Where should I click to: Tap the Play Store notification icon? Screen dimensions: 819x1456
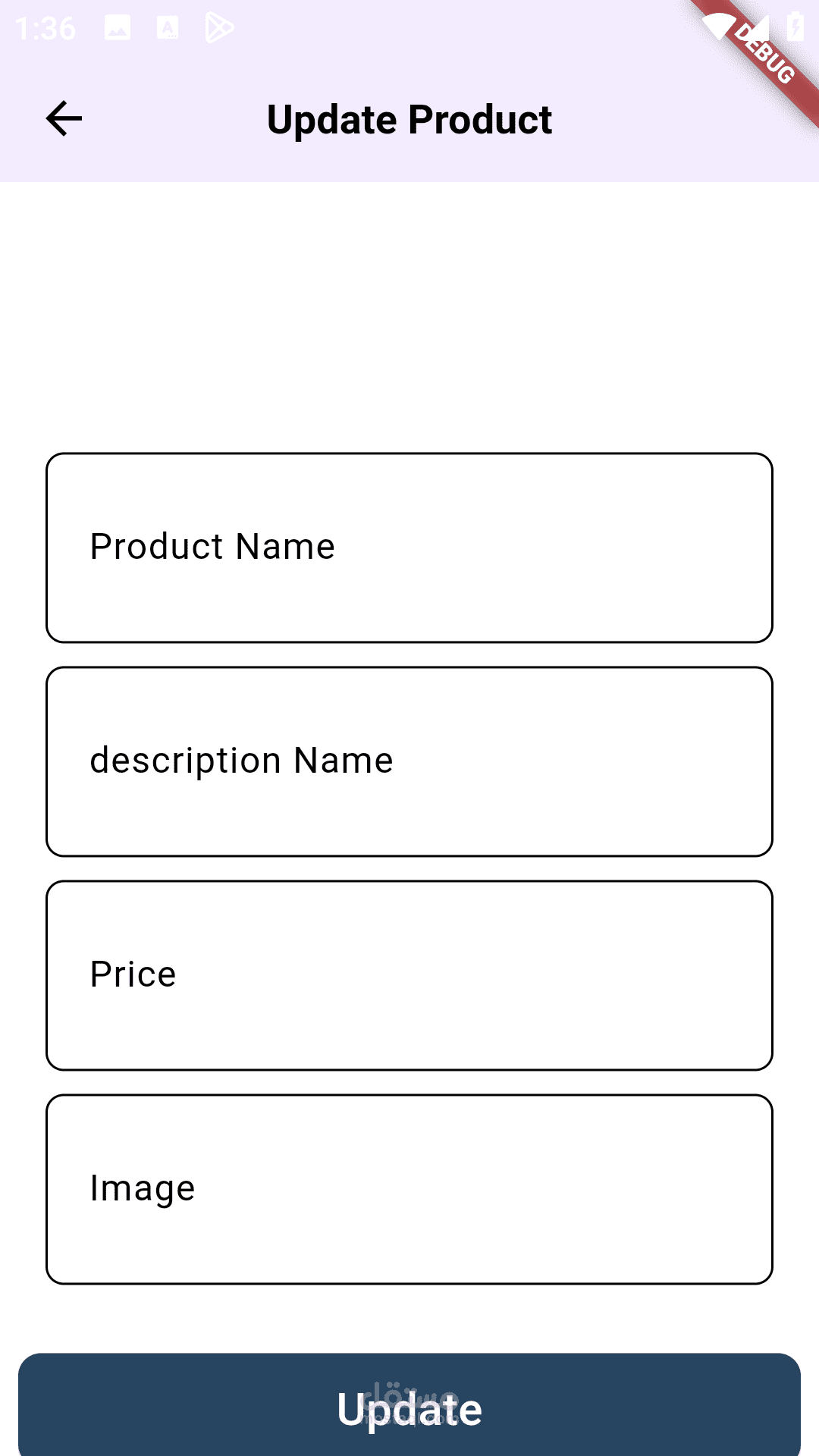pyautogui.click(x=219, y=29)
